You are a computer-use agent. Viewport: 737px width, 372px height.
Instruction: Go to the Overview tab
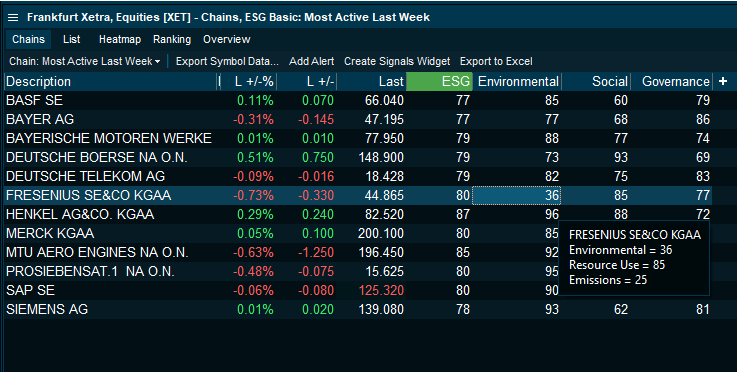(227, 40)
